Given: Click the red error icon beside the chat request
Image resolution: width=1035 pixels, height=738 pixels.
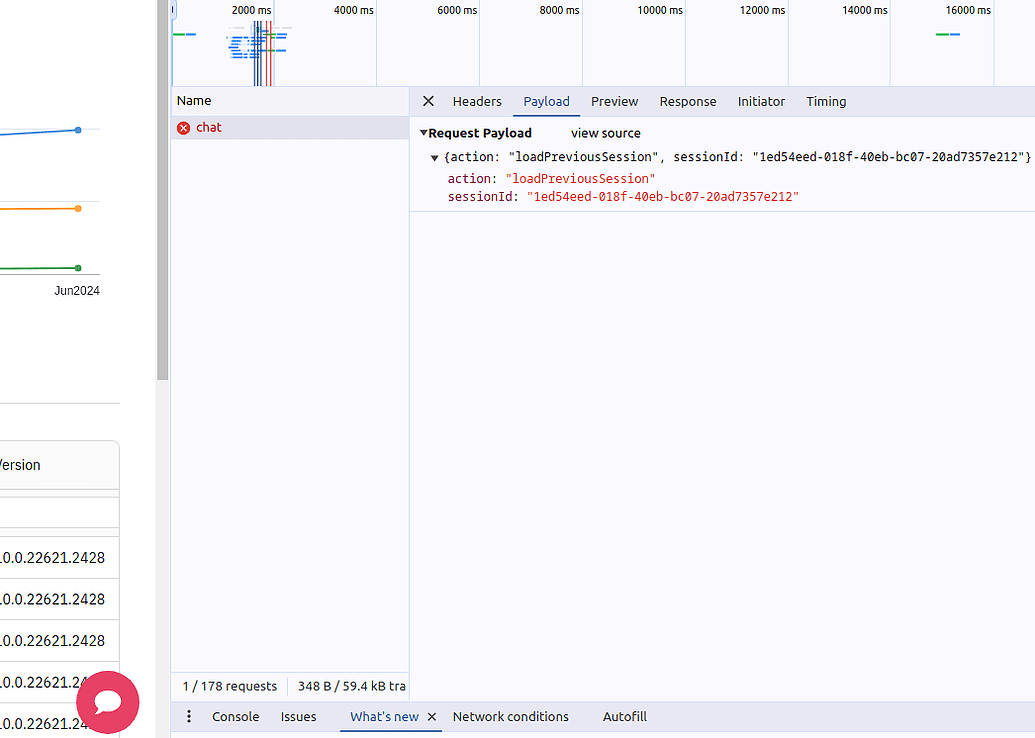Looking at the screenshot, I should pos(183,127).
